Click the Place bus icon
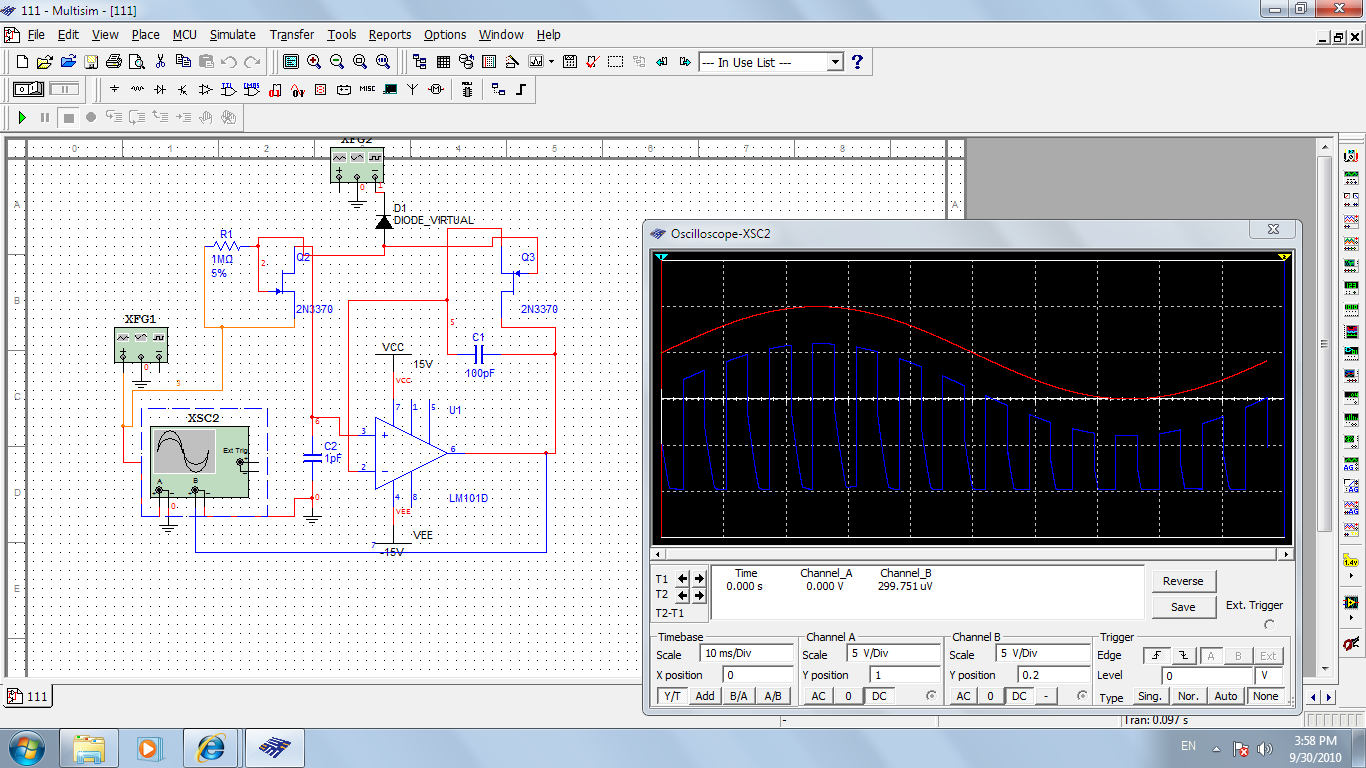 tap(521, 89)
